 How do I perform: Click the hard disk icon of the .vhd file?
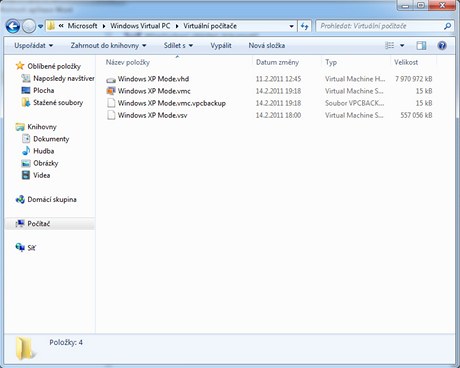(x=111, y=80)
